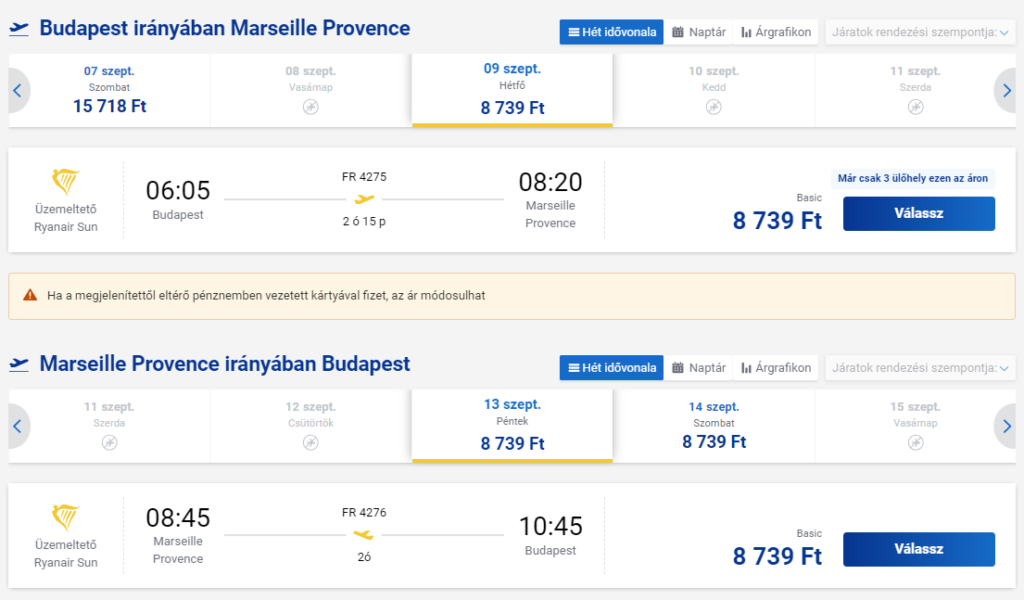Select 07 szept. Szombat 15 718 Ft date

110,89
